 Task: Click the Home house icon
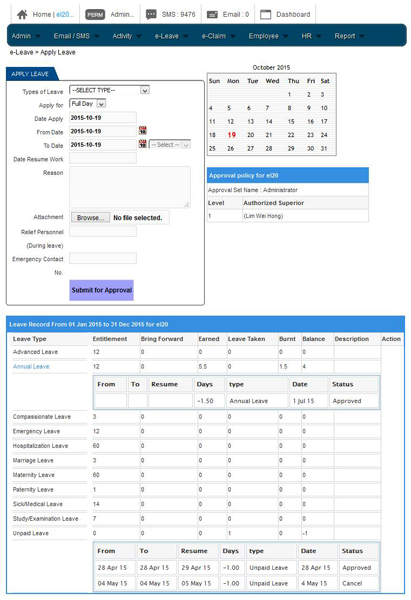pos(22,15)
